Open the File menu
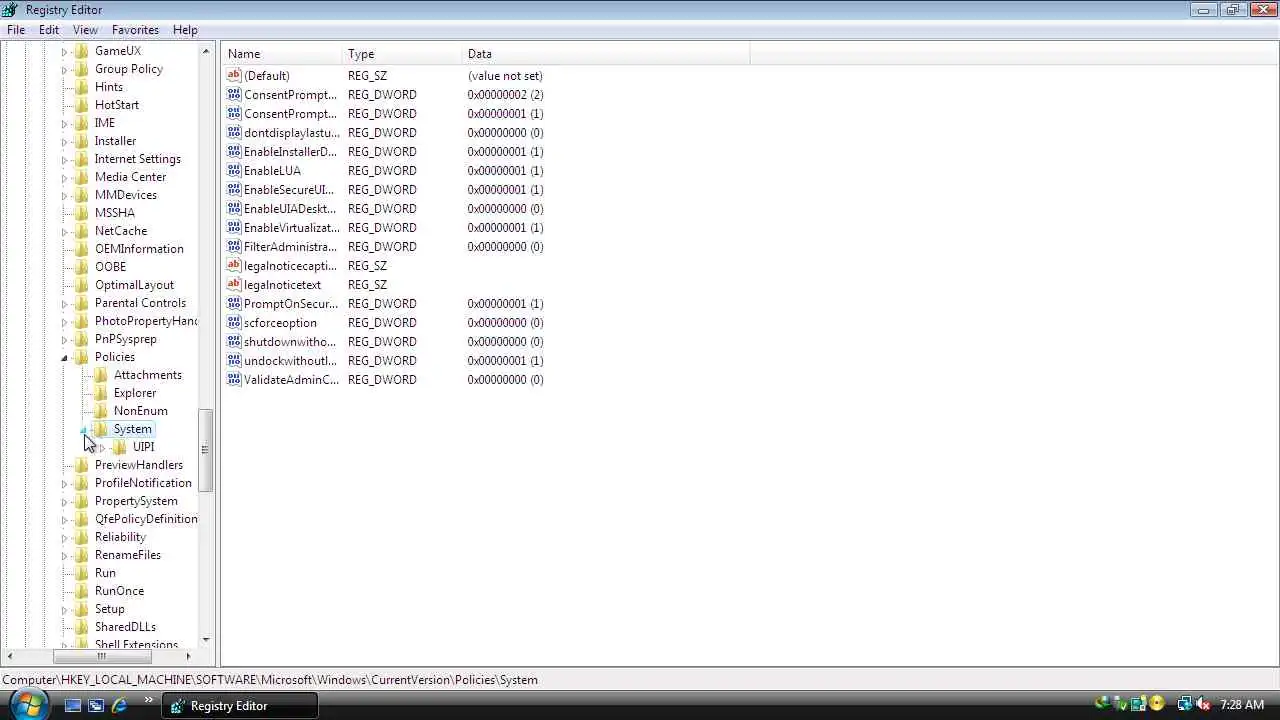The height and width of the screenshot is (720, 1280). 16,30
